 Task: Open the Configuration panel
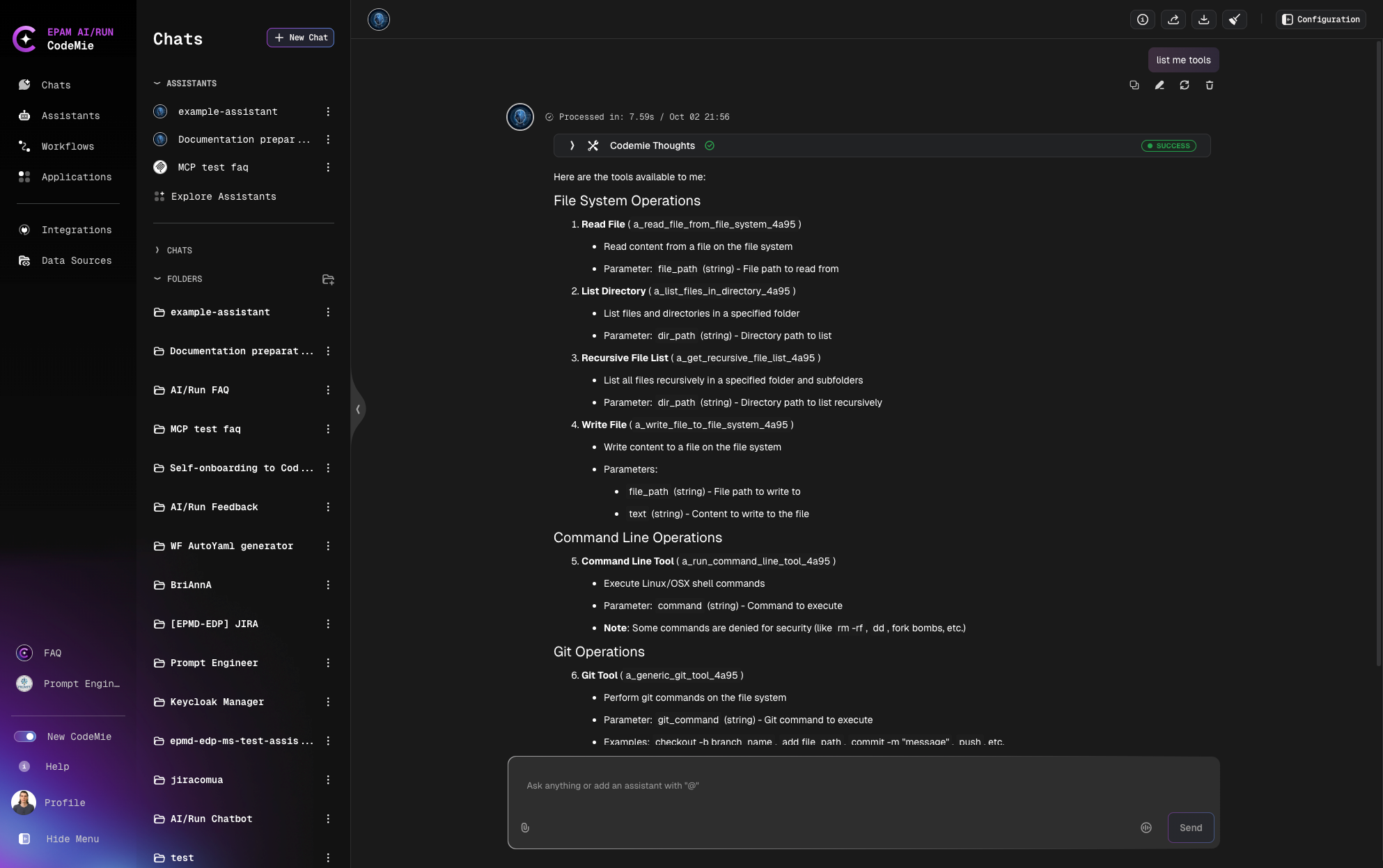[x=1320, y=19]
